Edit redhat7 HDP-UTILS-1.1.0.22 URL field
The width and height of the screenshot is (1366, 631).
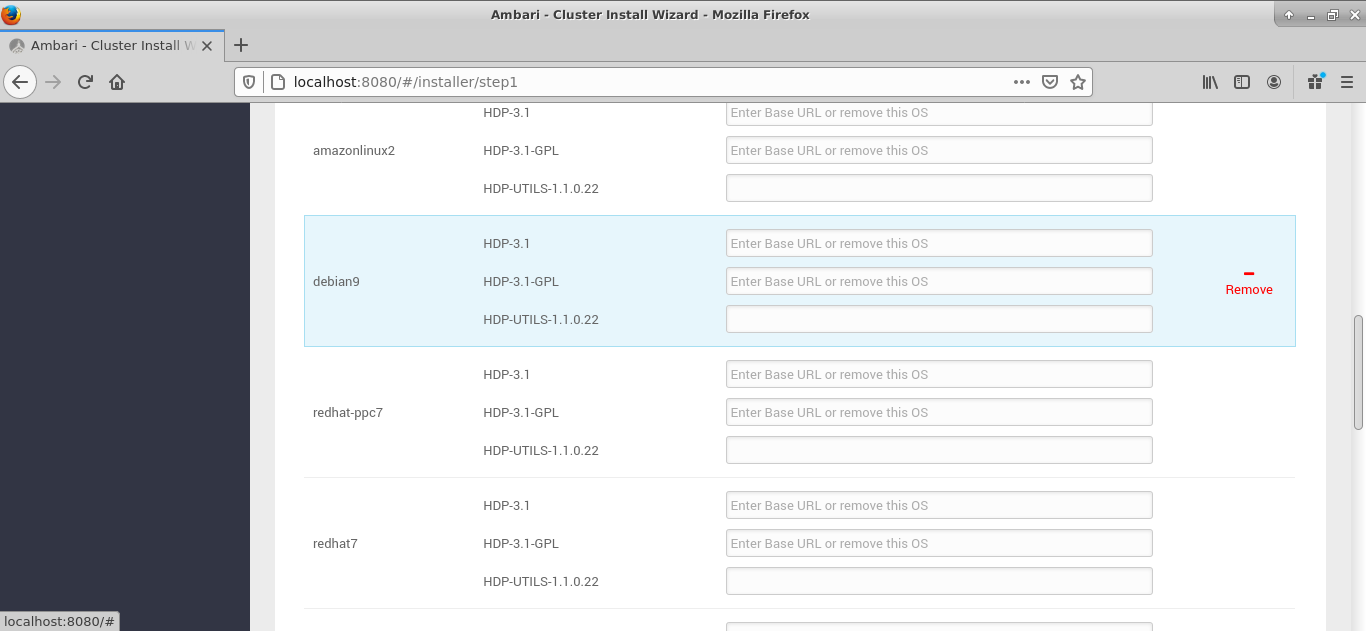click(939, 581)
